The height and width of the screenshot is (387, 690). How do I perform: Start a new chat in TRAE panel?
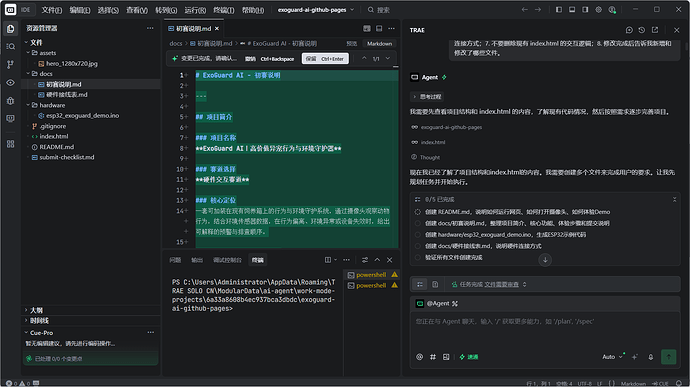pyautogui.click(x=629, y=30)
